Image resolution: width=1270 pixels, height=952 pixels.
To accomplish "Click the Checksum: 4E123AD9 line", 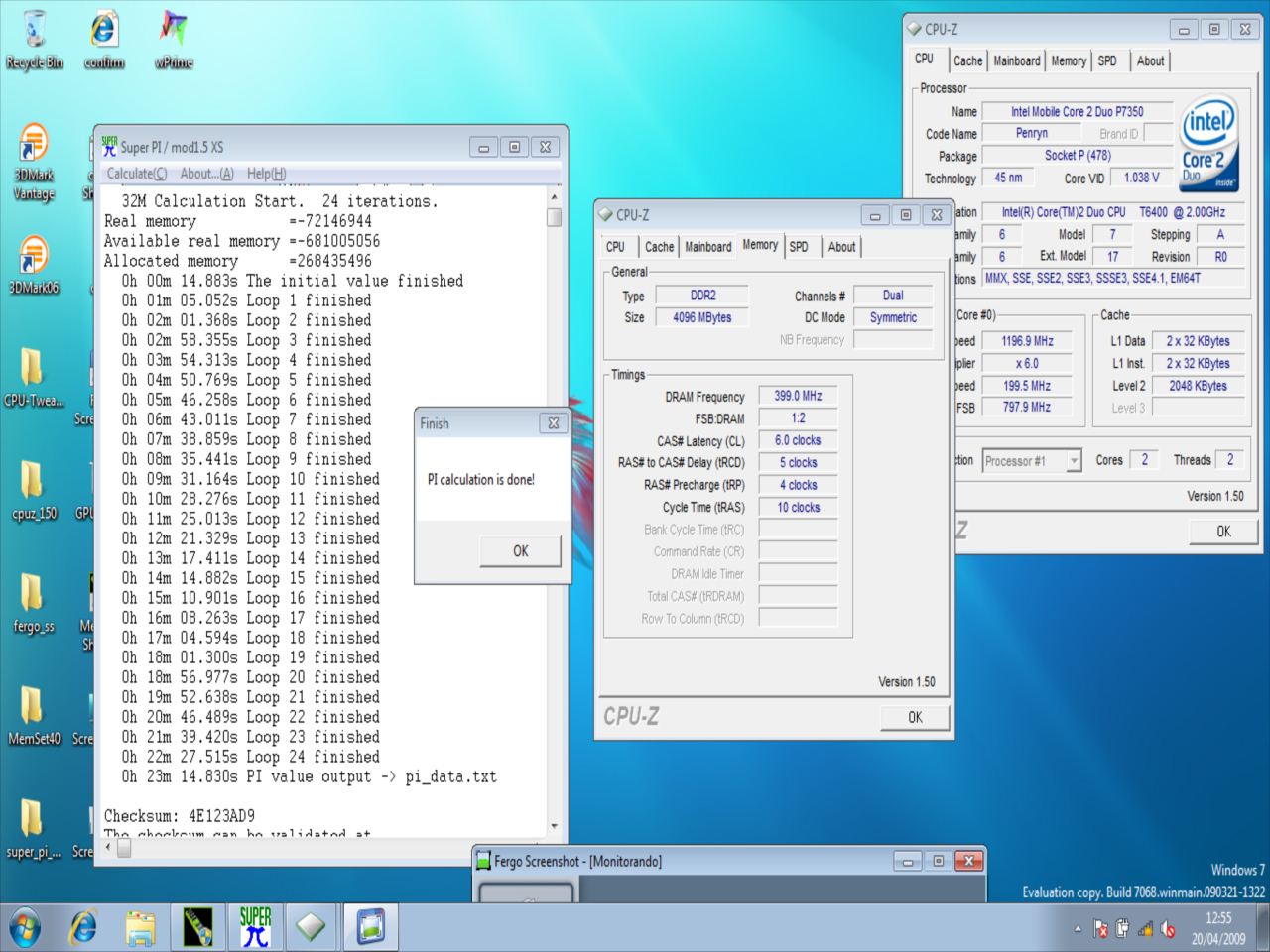I will pos(180,816).
